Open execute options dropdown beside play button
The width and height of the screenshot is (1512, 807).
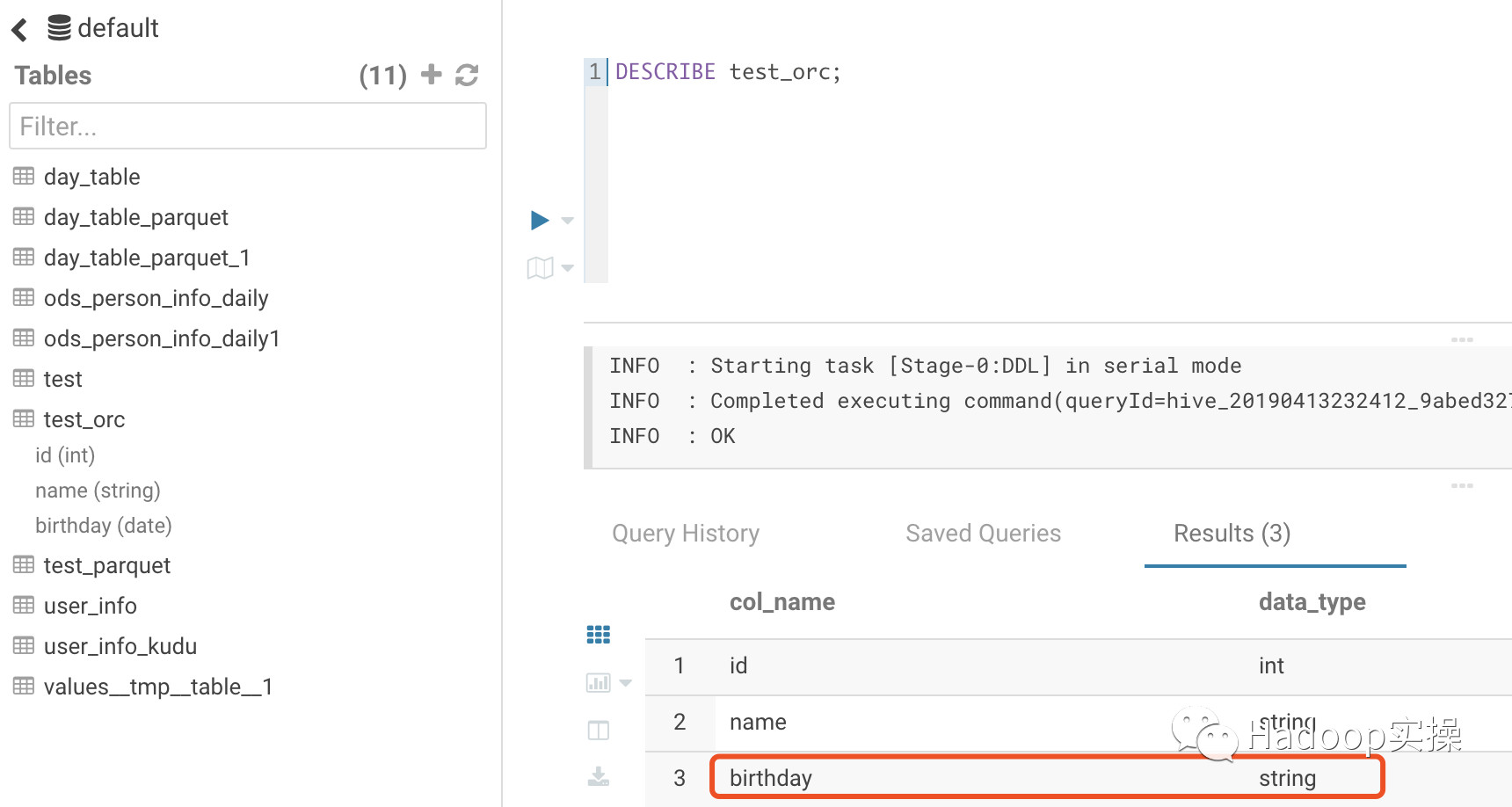[567, 222]
